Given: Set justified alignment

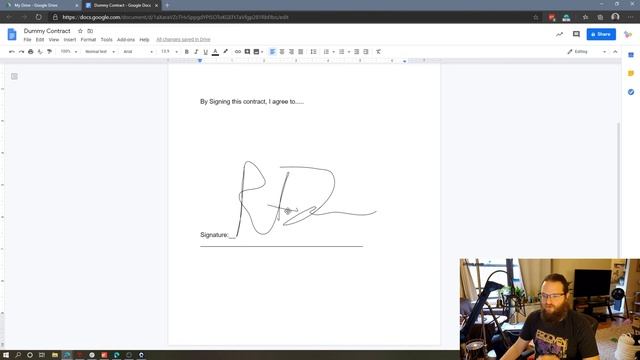Looking at the screenshot, I should pos(301,52).
